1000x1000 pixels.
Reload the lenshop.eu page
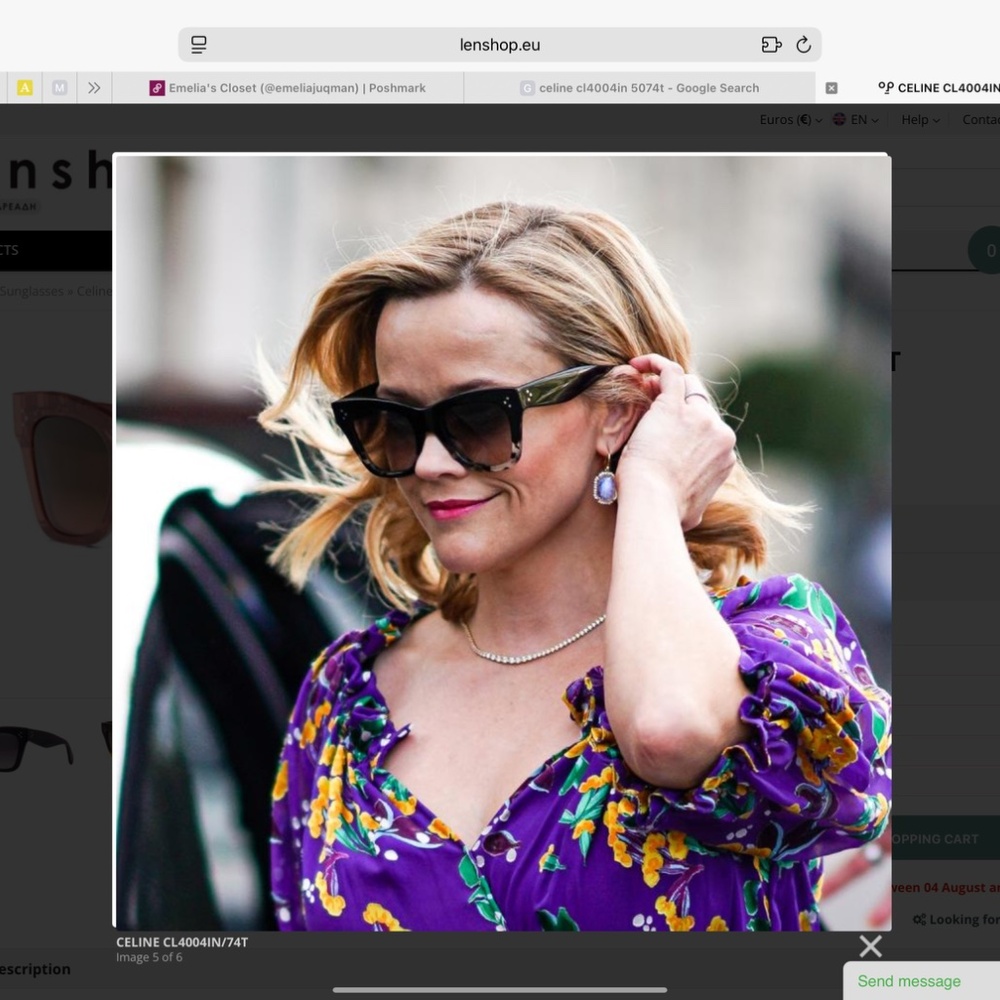coord(804,45)
